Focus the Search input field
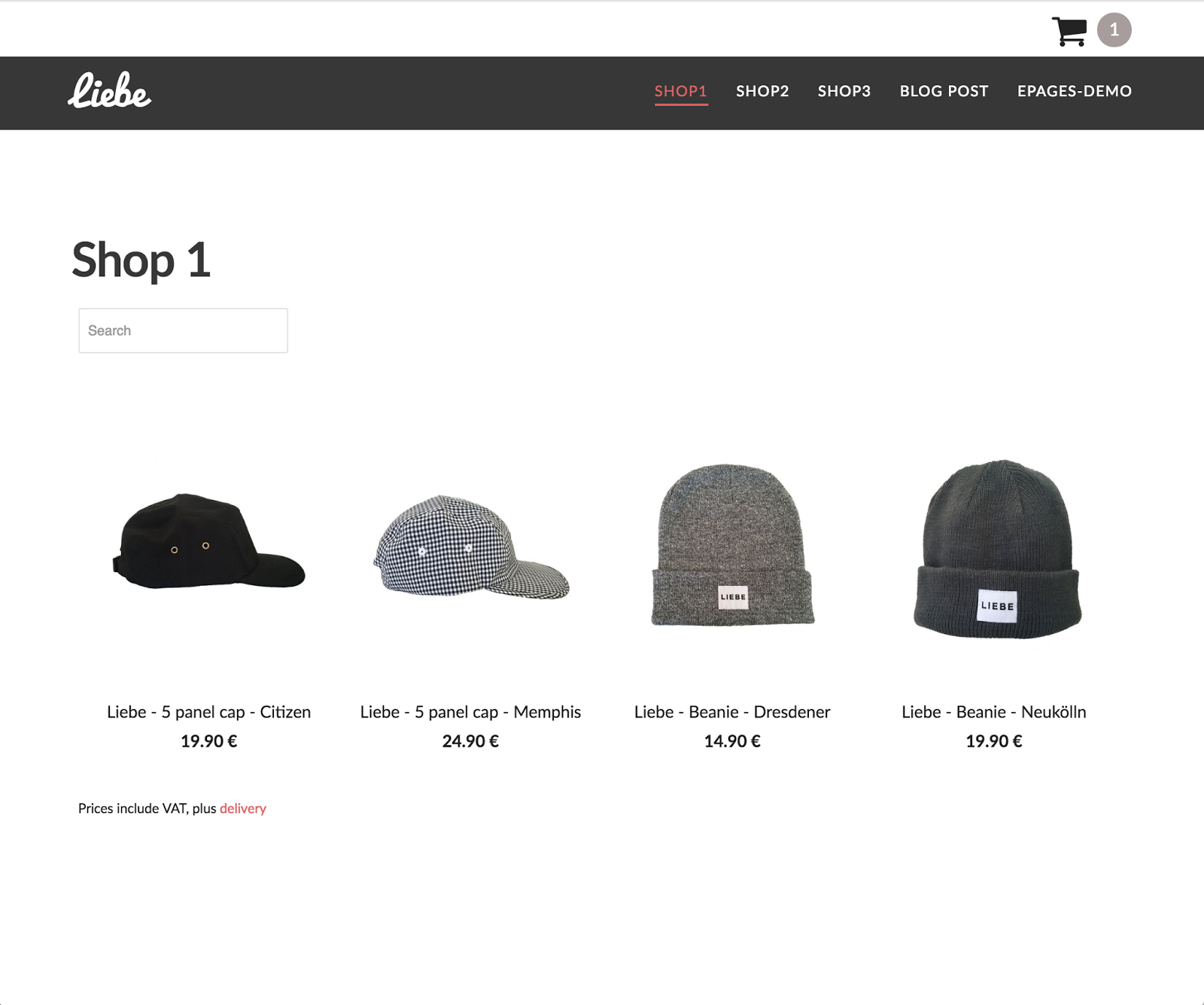Image resolution: width=1204 pixels, height=1005 pixels. [x=183, y=330]
